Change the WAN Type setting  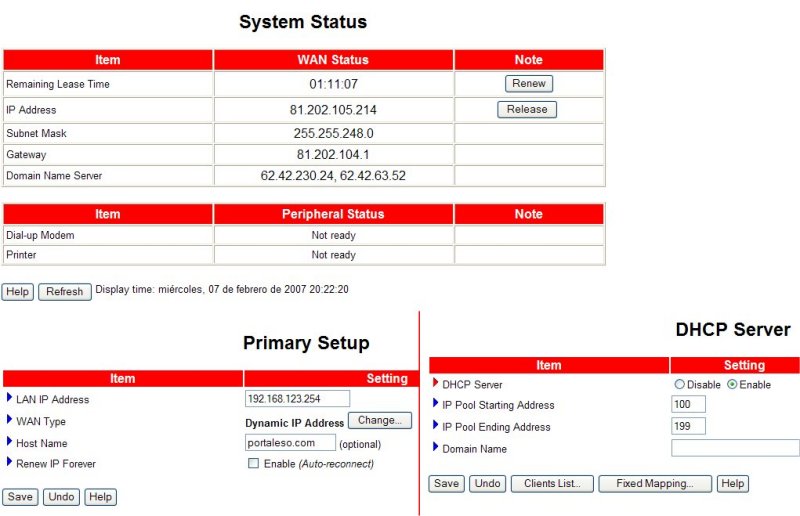click(379, 421)
